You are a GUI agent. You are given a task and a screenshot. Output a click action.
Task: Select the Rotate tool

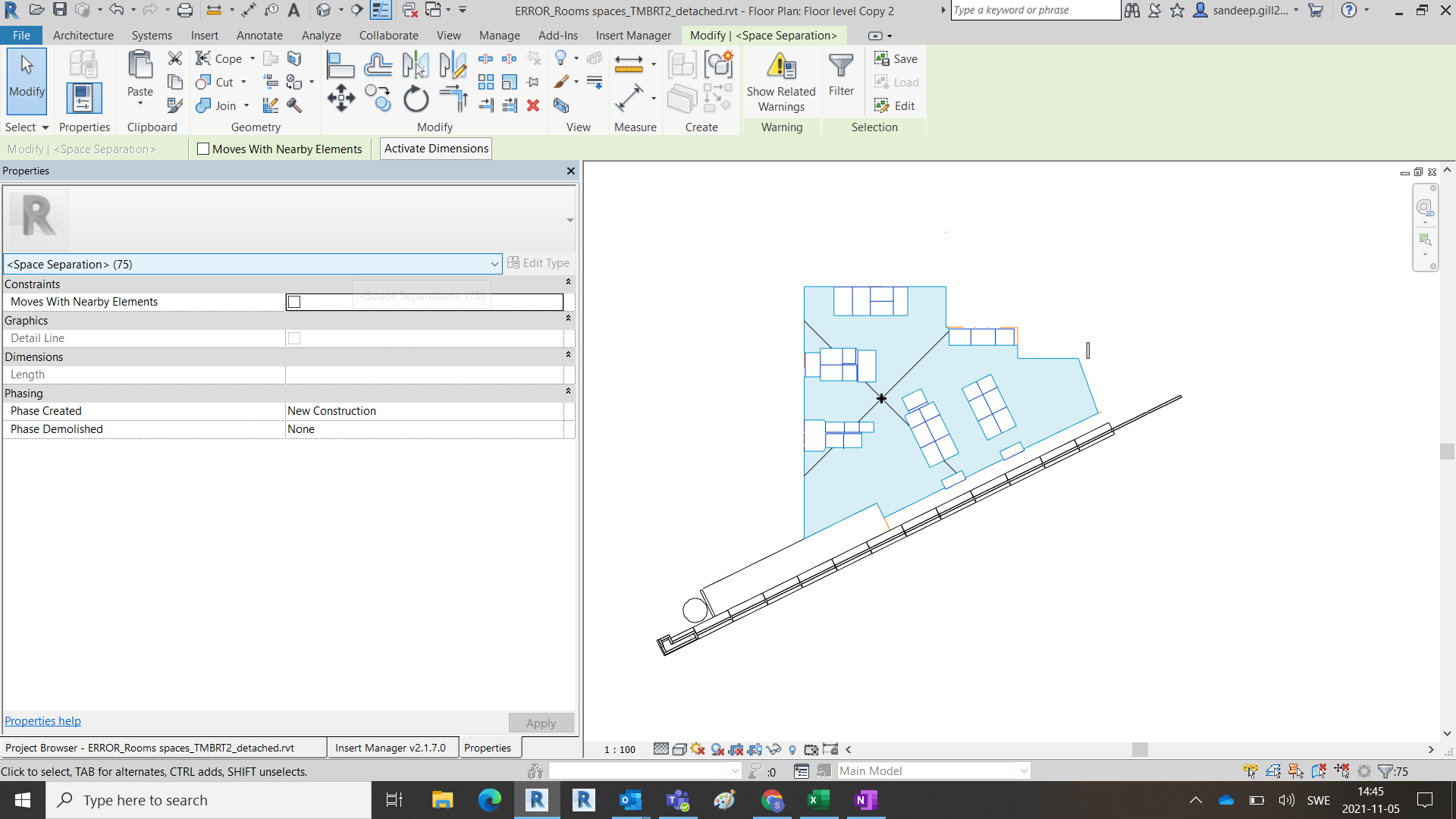pos(416,99)
